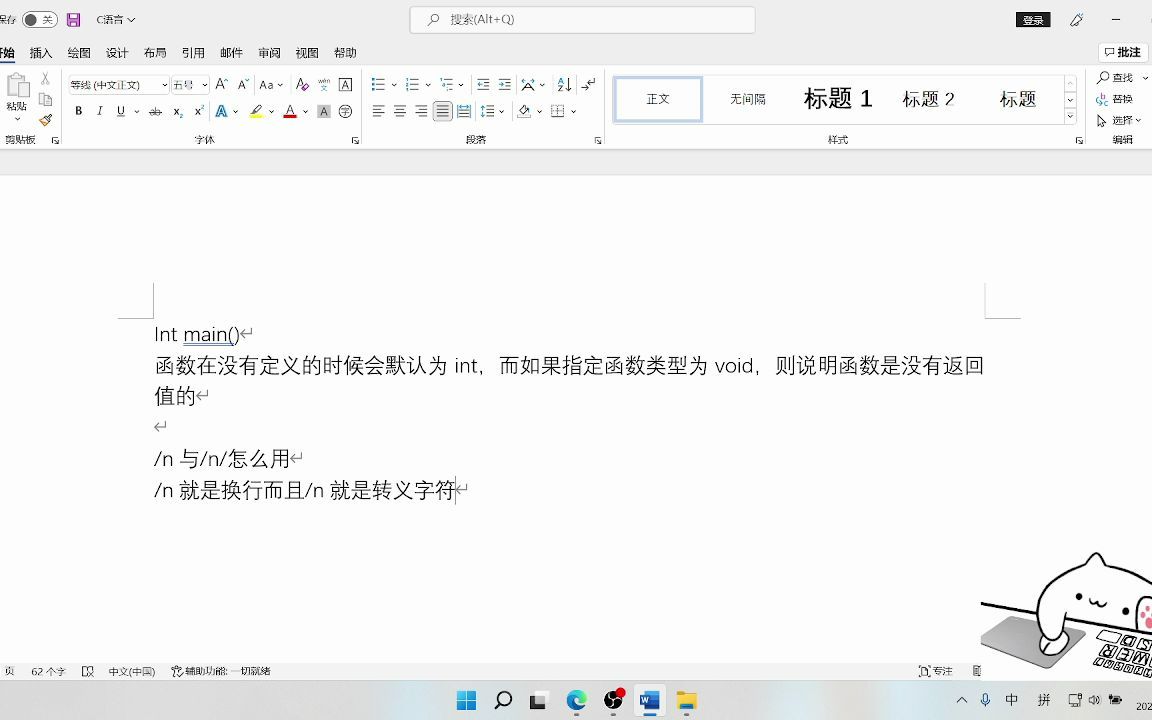Screen dimensions: 1152x720
Task: Expand the font size dropdown
Action: pos(204,85)
